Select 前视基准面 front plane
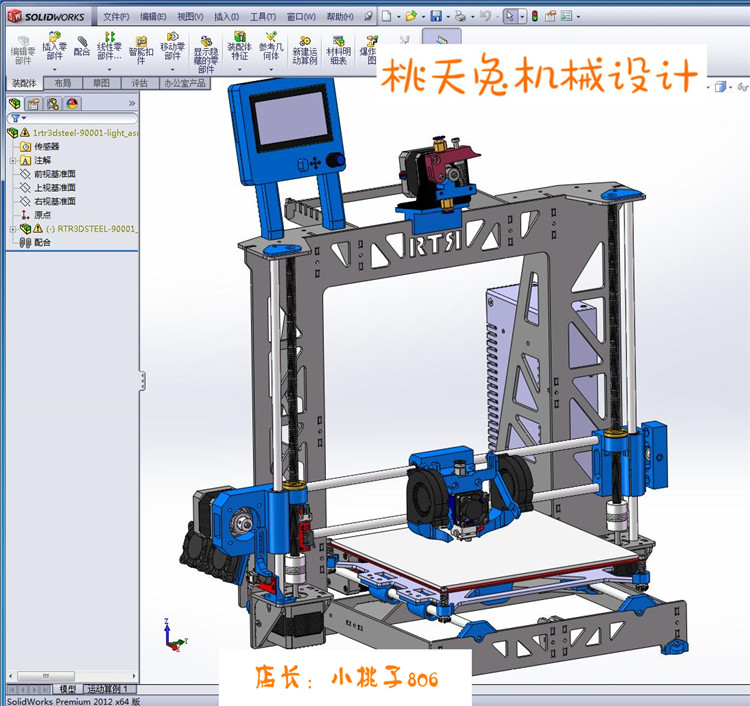This screenshot has height=706, width=750. click(55, 174)
